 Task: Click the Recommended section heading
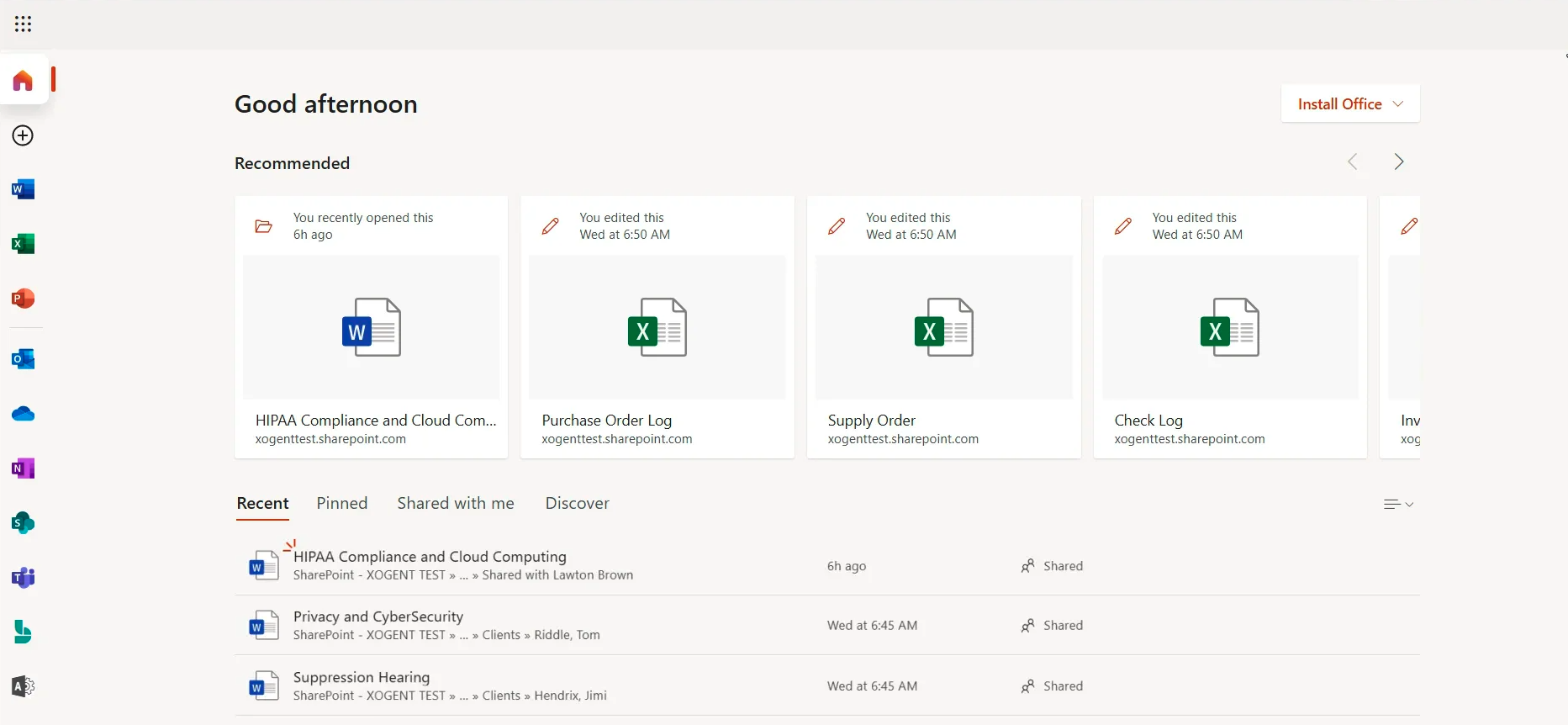(x=292, y=163)
